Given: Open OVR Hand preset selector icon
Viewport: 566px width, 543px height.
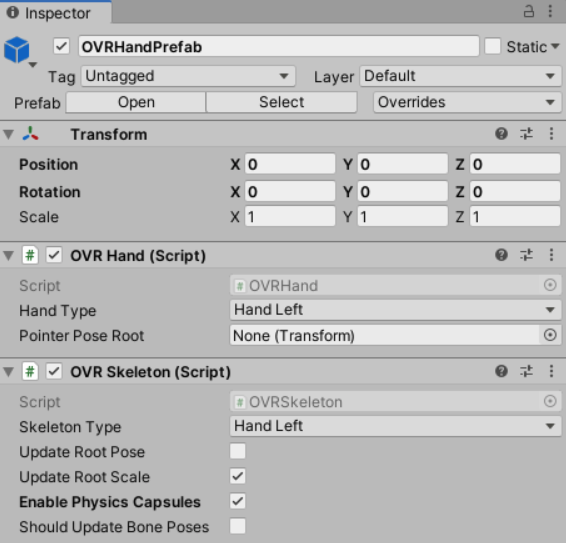Looking at the screenshot, I should point(526,255).
